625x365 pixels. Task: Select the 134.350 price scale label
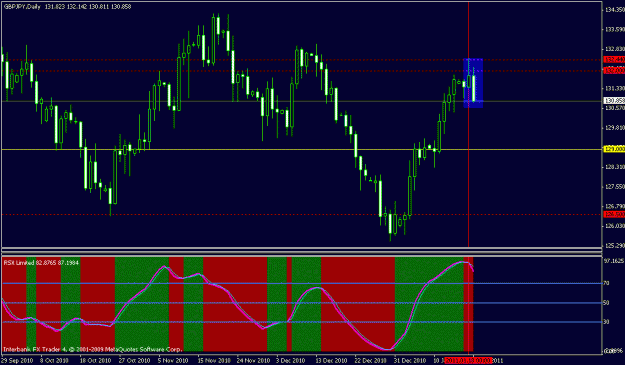click(x=614, y=10)
